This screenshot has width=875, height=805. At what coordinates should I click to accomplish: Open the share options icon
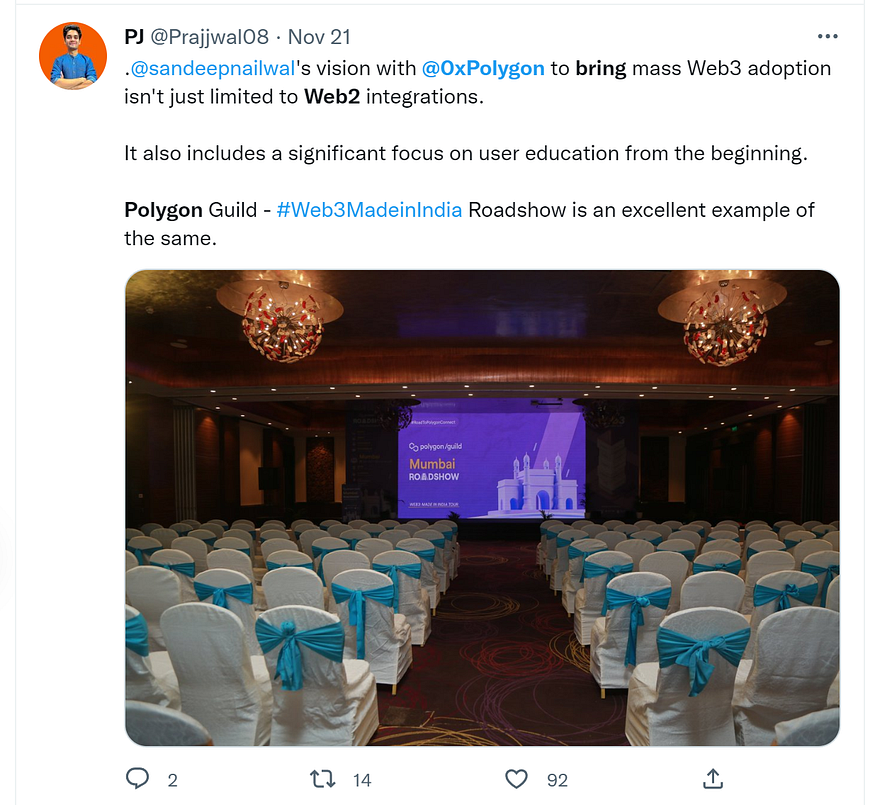(713, 779)
